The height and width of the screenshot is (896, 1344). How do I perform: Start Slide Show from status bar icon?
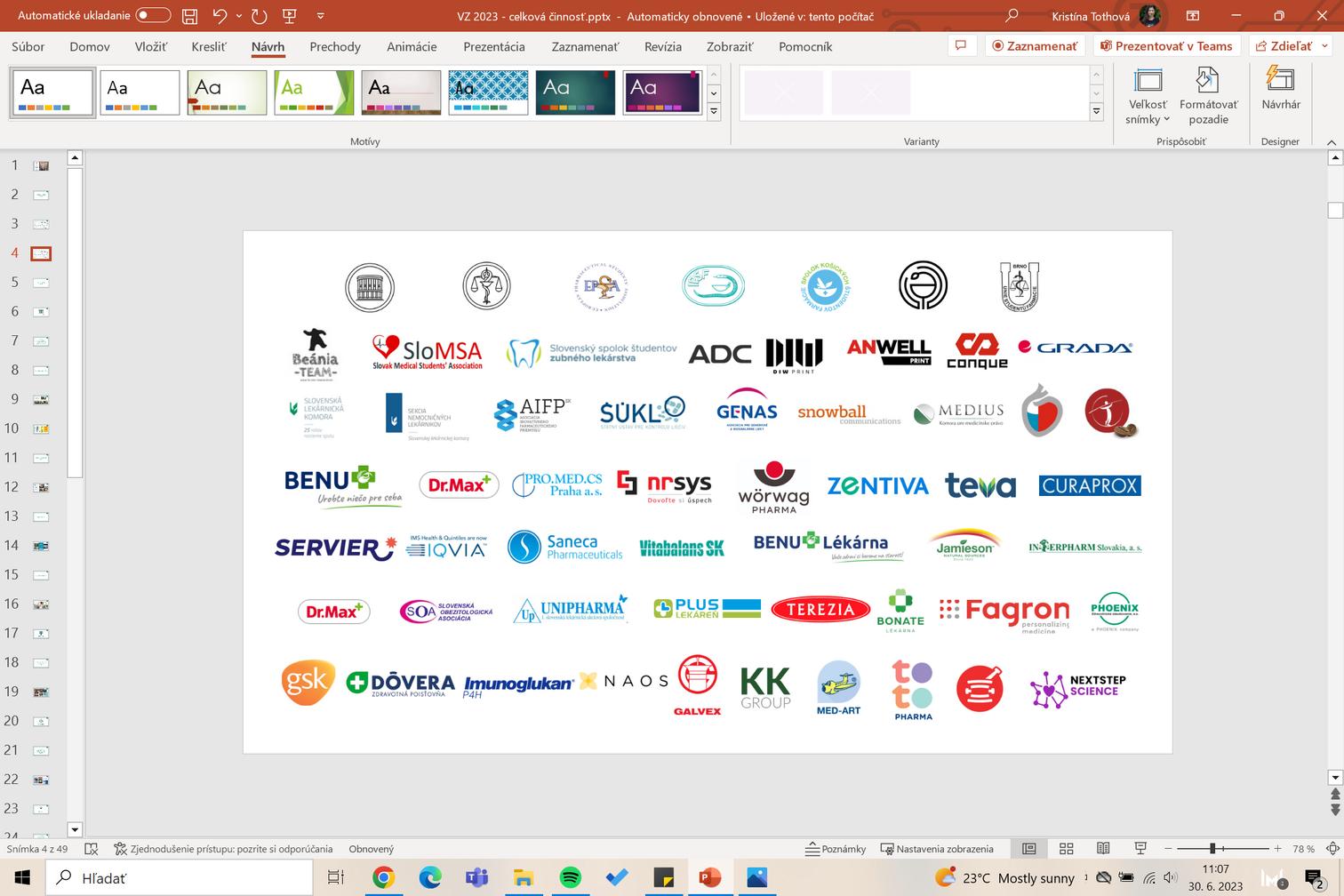click(1140, 849)
